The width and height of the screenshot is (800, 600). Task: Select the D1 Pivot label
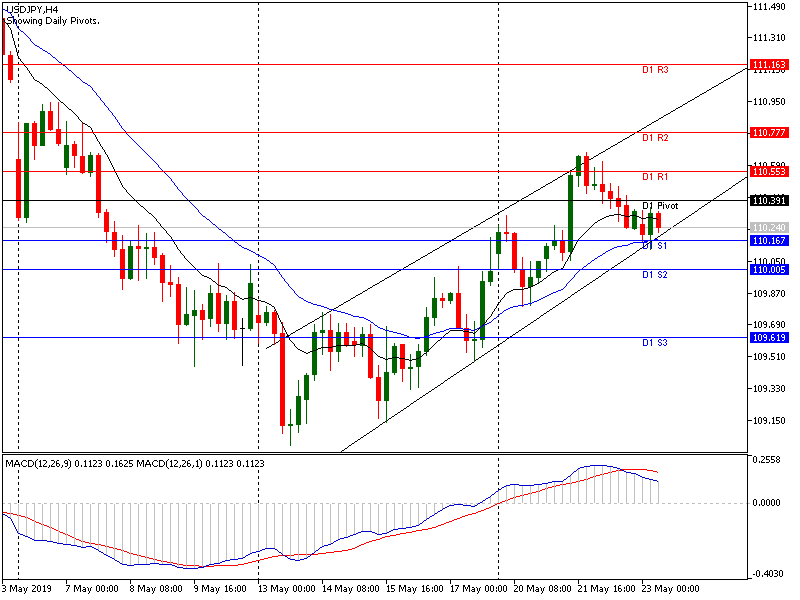pyautogui.click(x=660, y=206)
